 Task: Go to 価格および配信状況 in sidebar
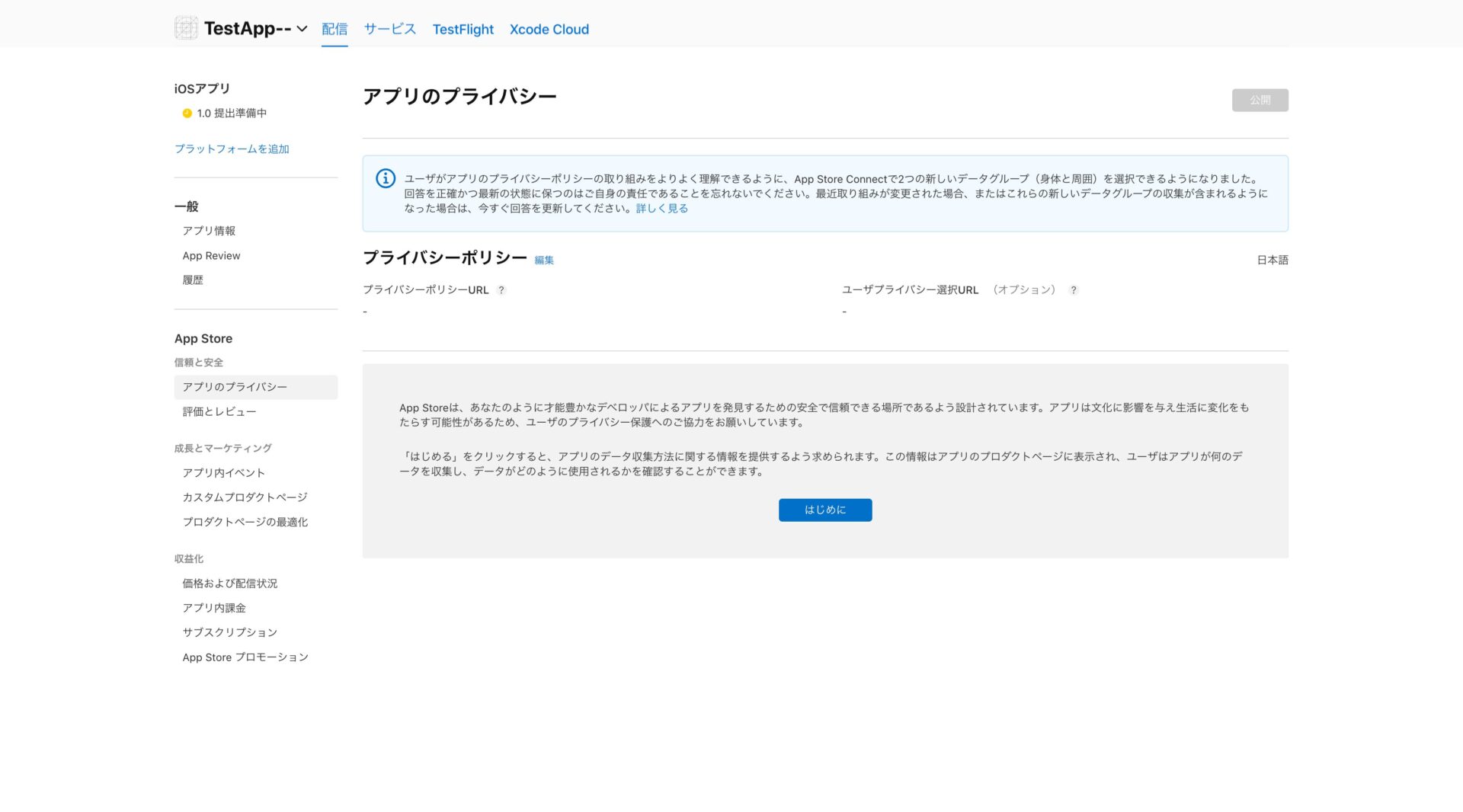tap(229, 583)
